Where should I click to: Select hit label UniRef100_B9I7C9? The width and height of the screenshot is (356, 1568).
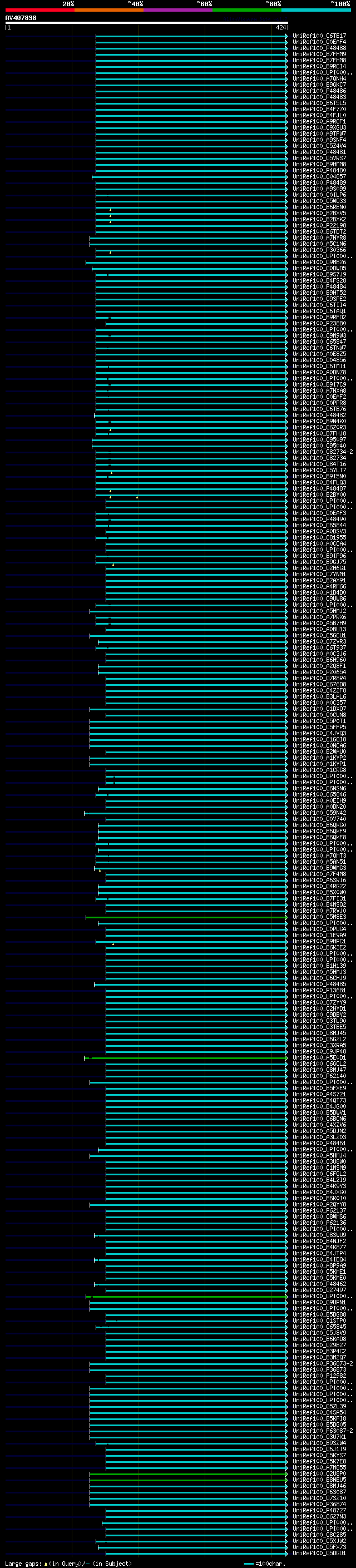319,385
